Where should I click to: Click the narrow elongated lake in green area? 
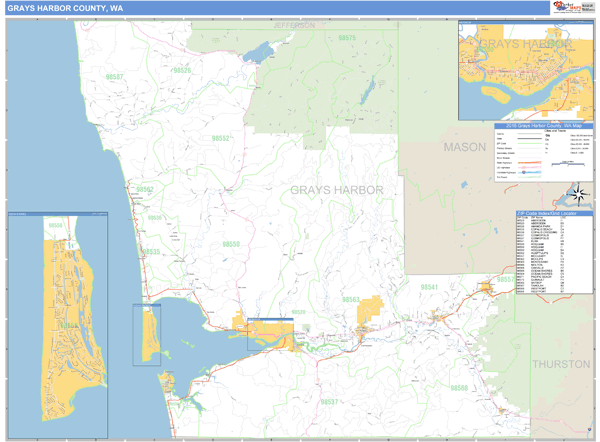(x=367, y=90)
